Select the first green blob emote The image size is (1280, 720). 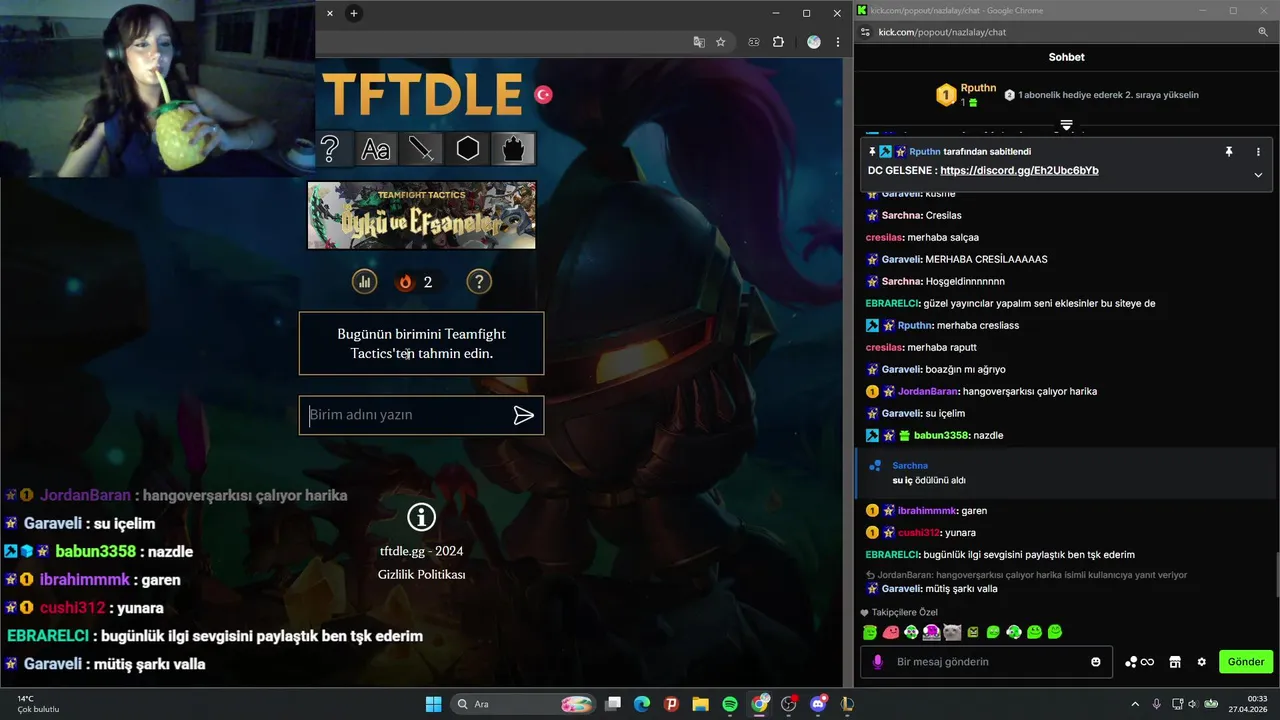point(870,632)
